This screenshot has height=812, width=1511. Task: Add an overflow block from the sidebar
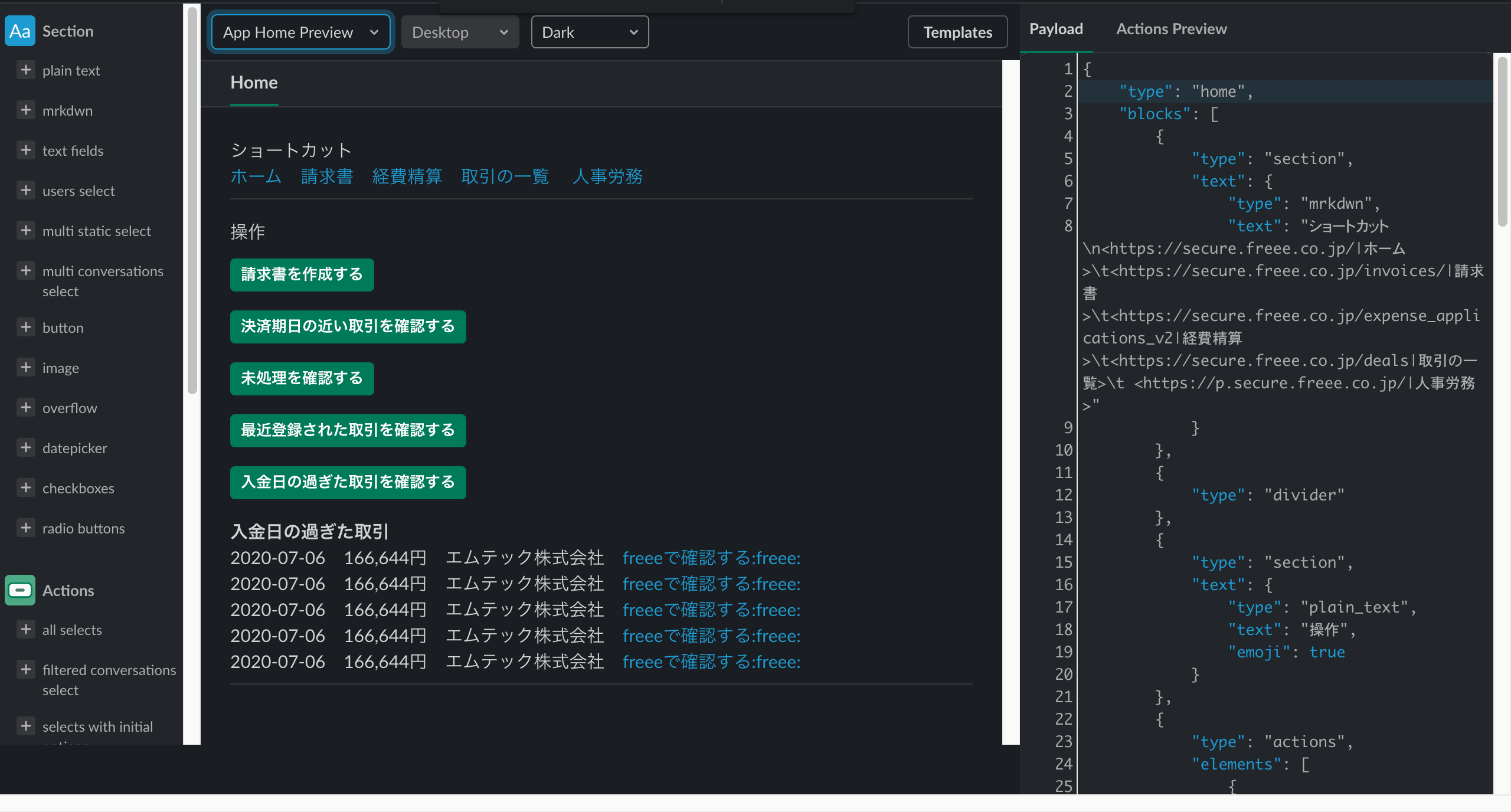pos(26,407)
